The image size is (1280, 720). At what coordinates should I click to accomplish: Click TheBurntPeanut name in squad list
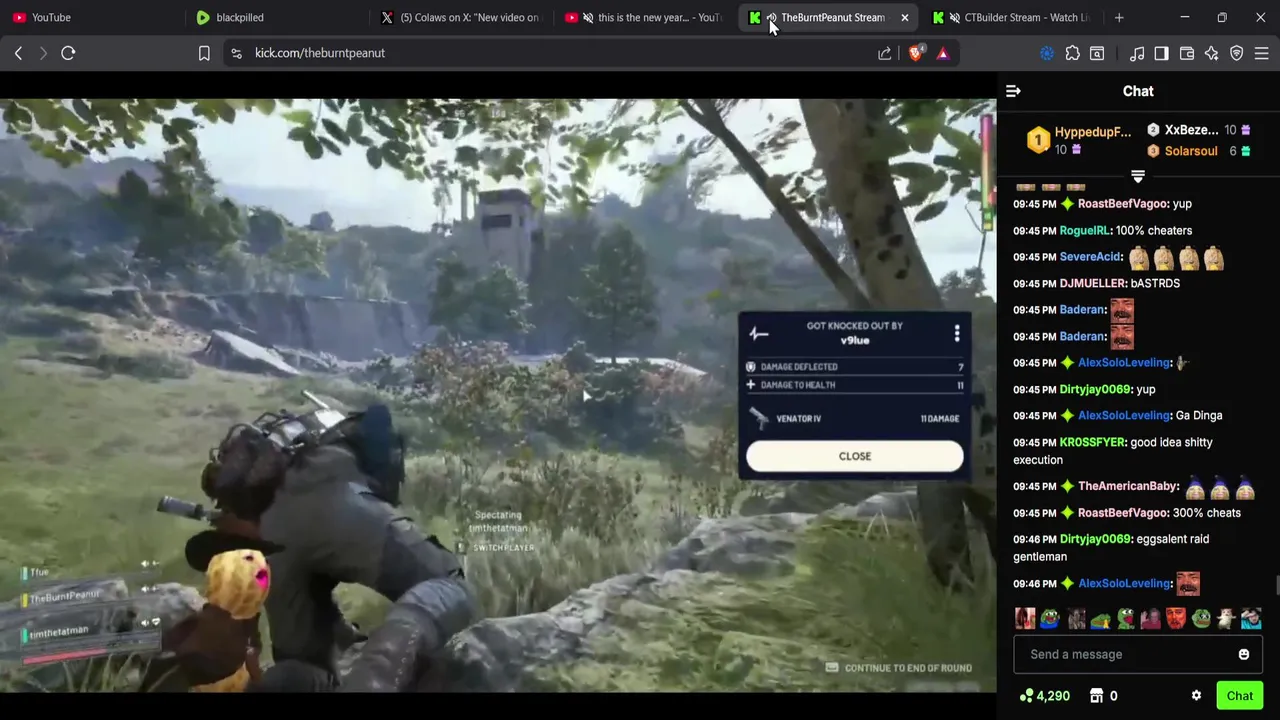(65, 597)
